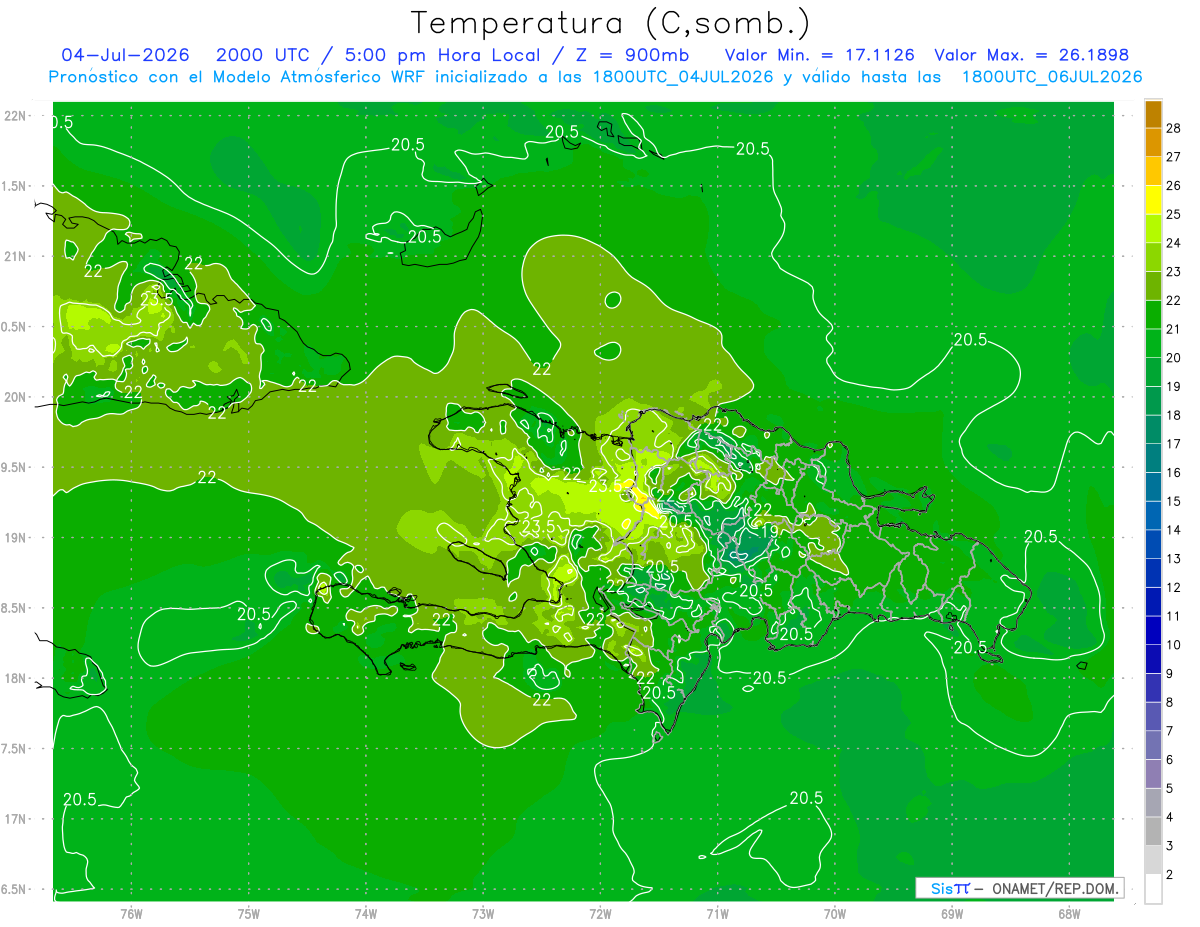The image size is (1200, 927).
Task: Click the date '04-Jul-2026' in header
Action: tap(126, 55)
